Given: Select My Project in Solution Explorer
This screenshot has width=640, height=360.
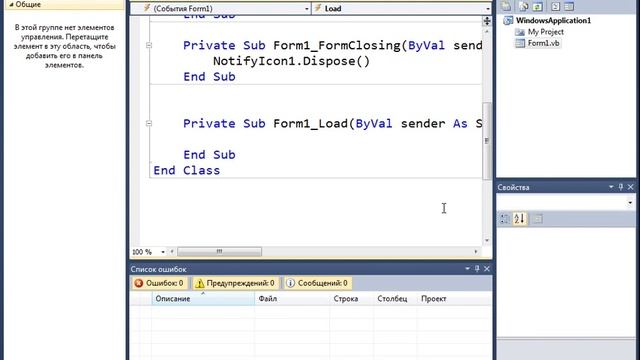Looking at the screenshot, I should coord(546,32).
